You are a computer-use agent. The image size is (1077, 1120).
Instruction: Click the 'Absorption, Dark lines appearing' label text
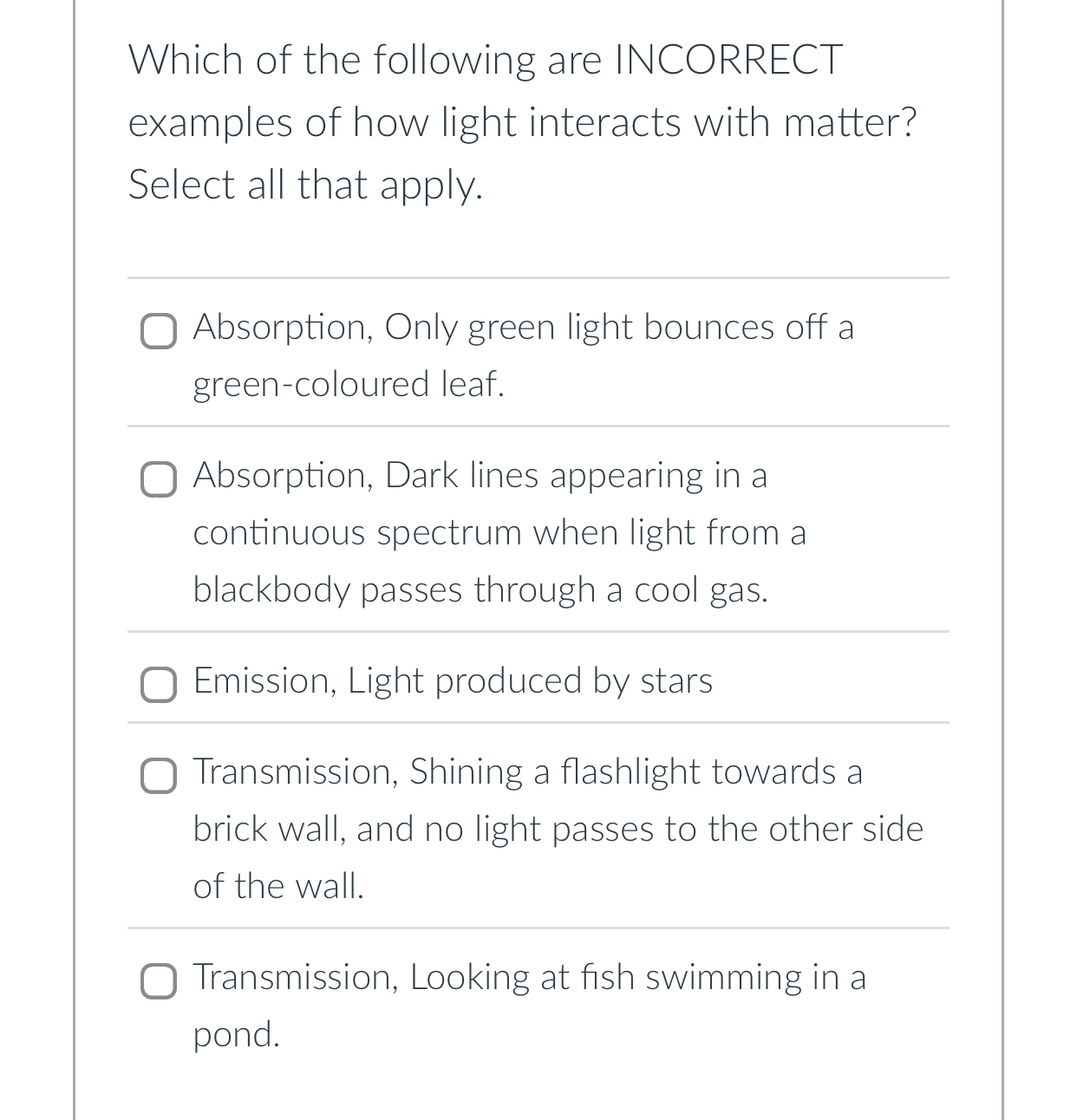click(499, 532)
